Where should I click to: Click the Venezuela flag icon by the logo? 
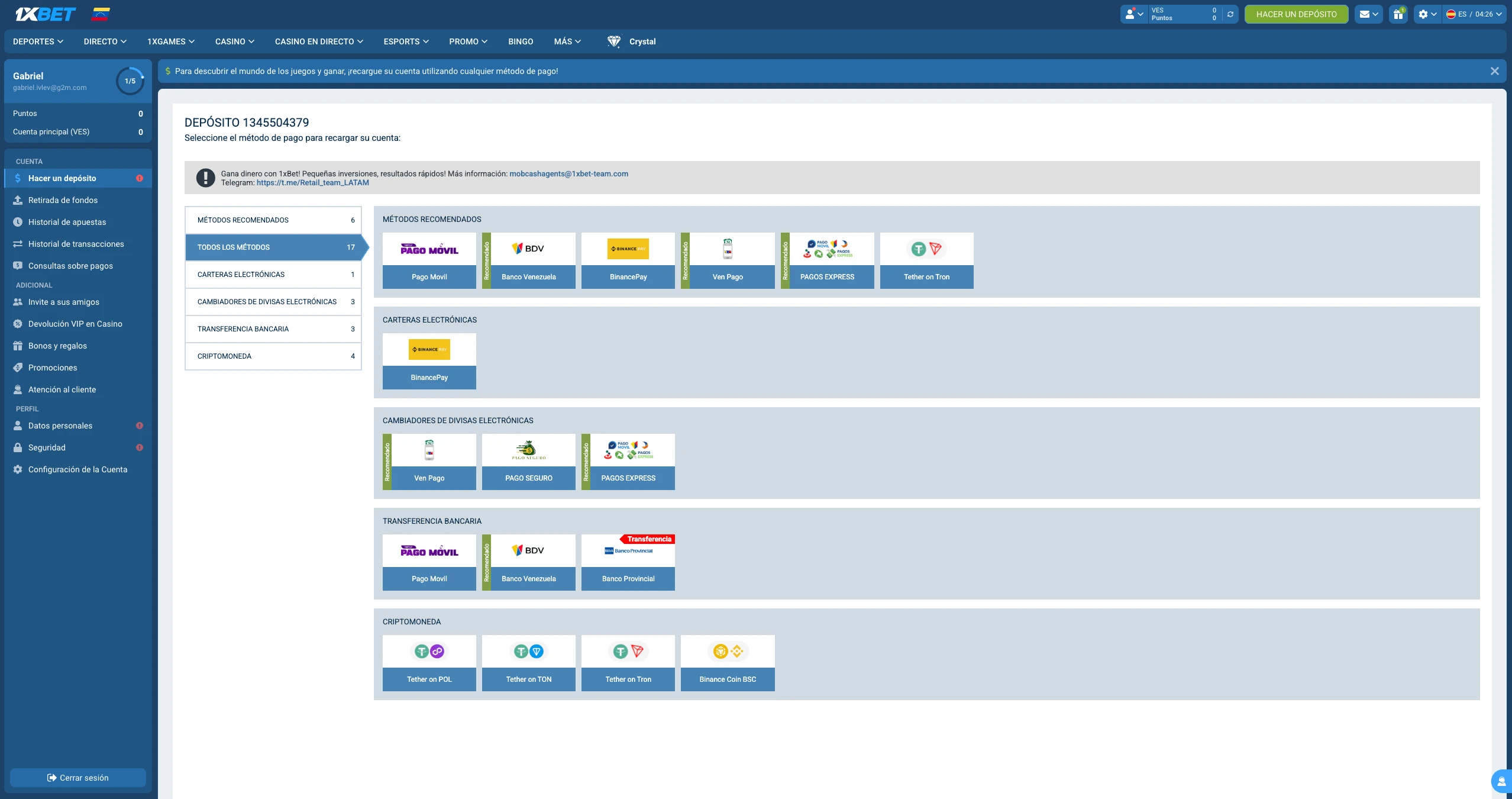(101, 14)
